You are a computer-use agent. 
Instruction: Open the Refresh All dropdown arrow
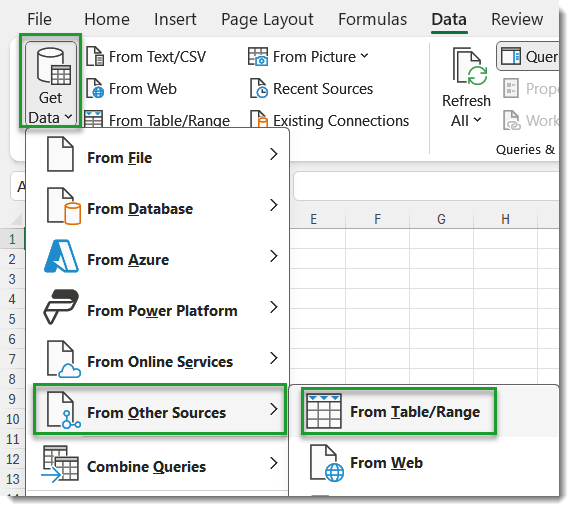[477, 120]
